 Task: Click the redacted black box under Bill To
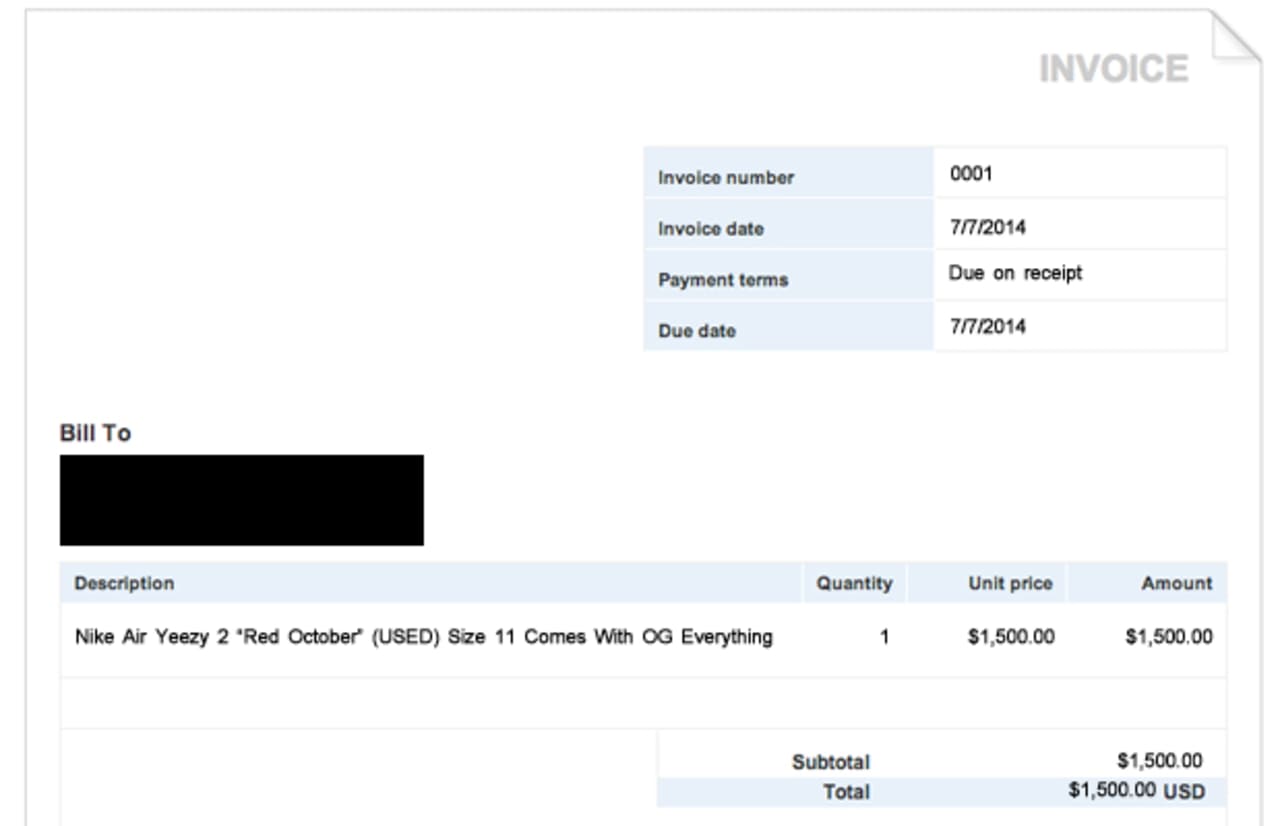point(241,500)
